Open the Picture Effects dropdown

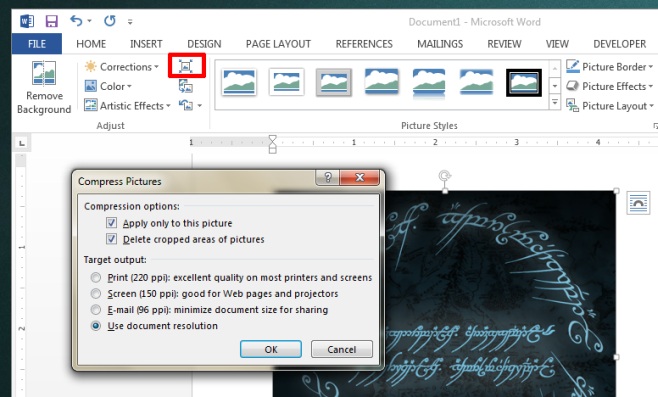click(x=609, y=86)
